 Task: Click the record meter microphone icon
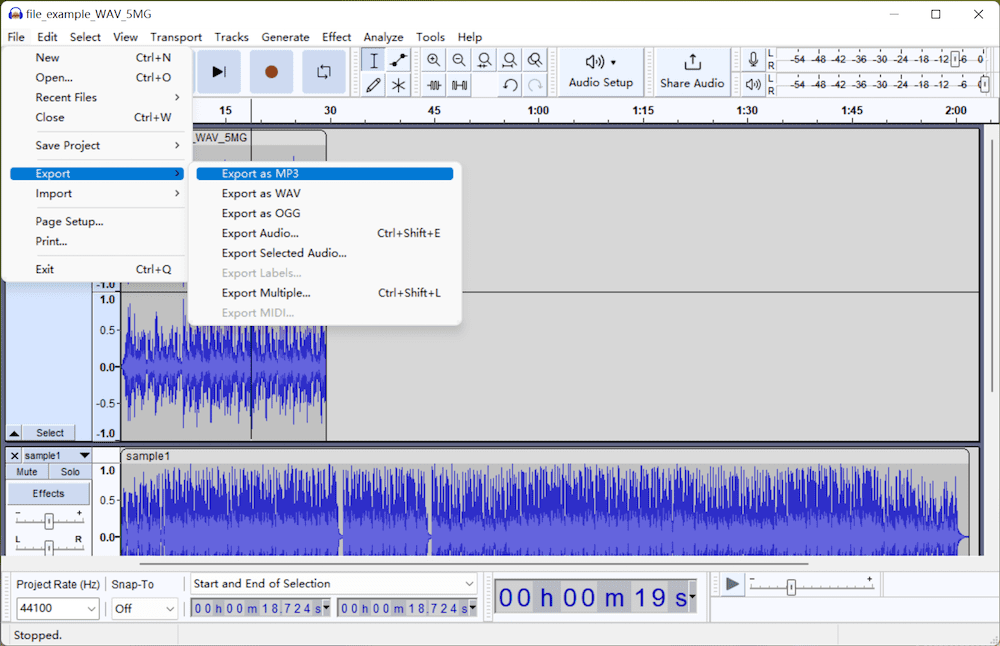753,60
